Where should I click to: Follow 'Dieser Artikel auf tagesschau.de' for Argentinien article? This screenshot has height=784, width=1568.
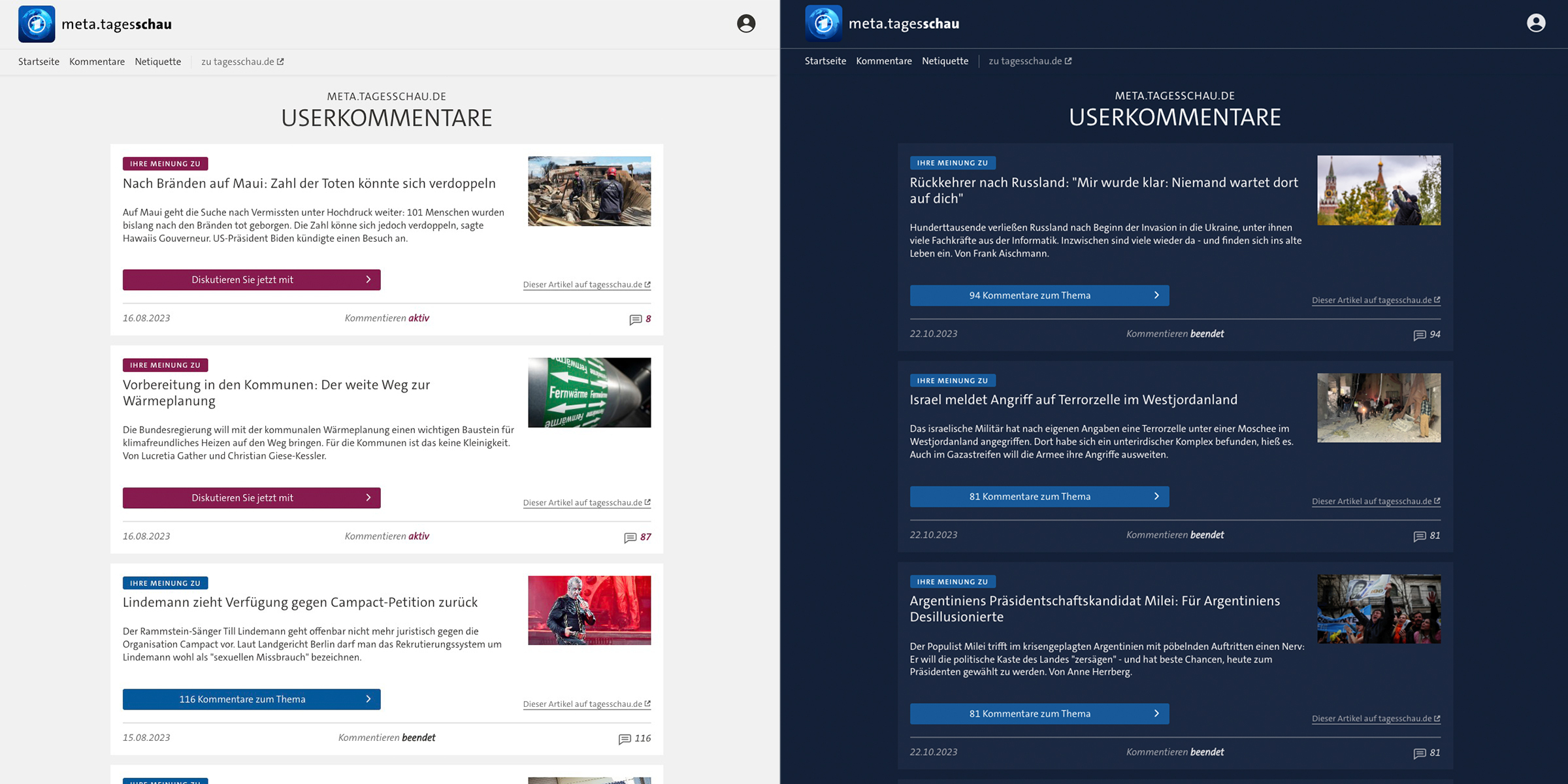pos(1376,719)
